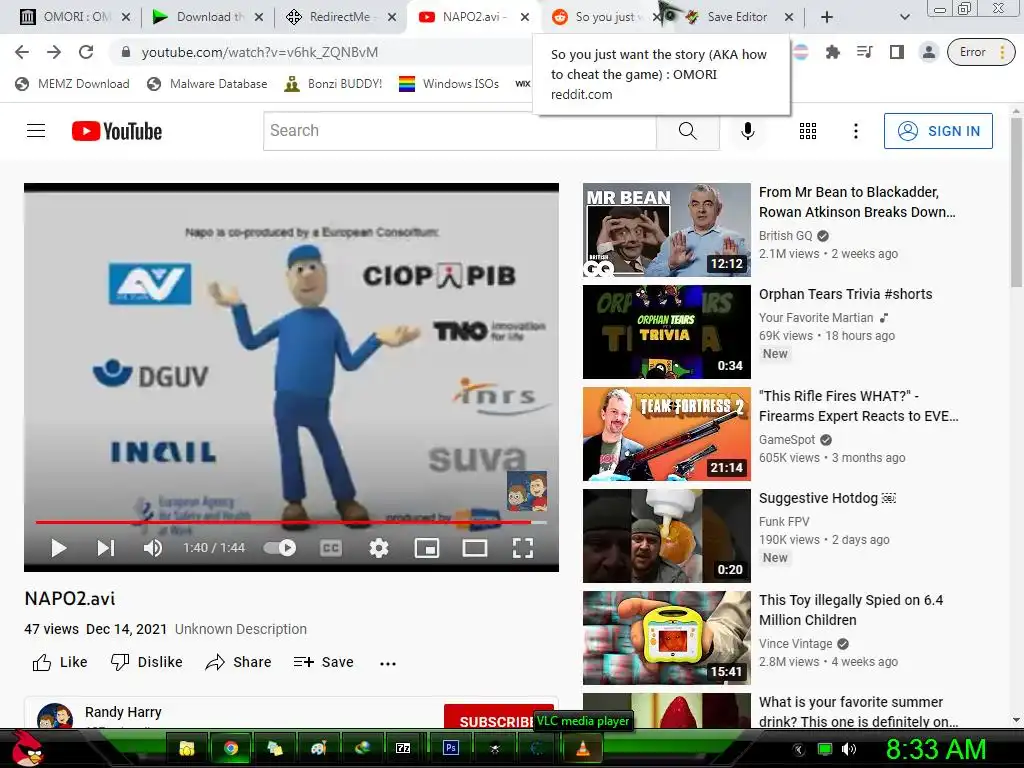Save the video to a playlist
1024x768 pixels.
(323, 662)
